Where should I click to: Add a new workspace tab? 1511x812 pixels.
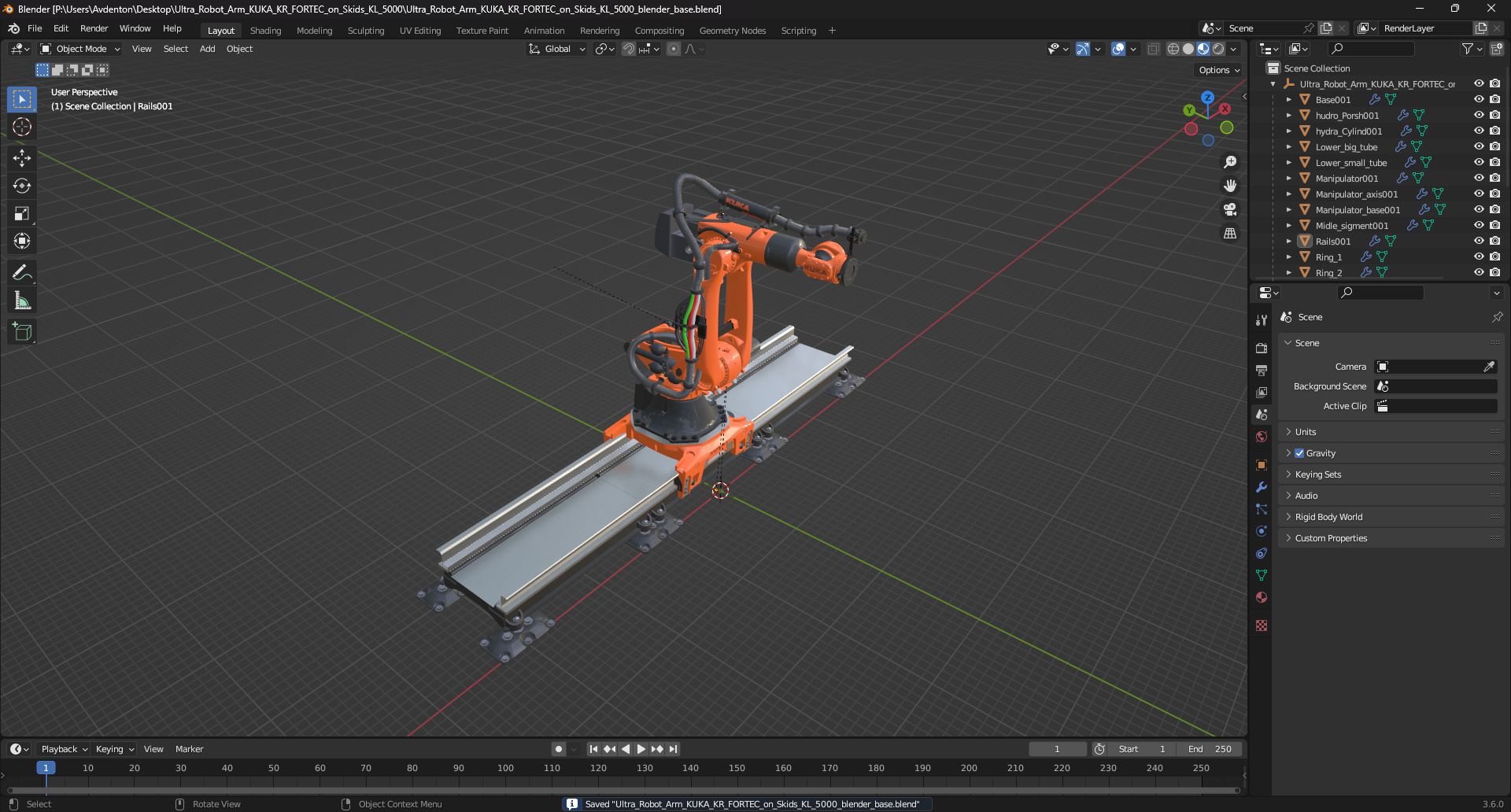pos(832,31)
